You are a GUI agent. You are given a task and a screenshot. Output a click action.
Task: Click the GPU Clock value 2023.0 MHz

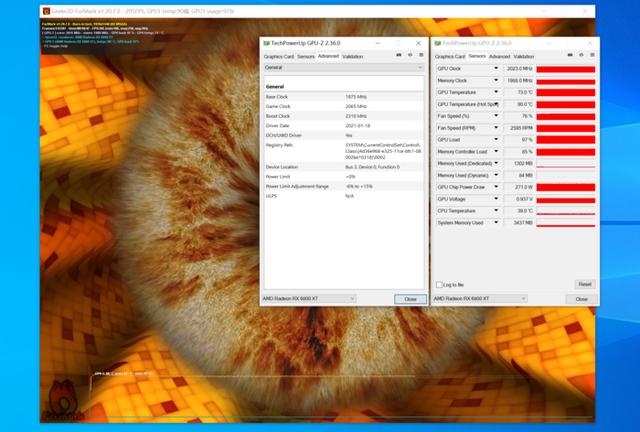point(519,69)
